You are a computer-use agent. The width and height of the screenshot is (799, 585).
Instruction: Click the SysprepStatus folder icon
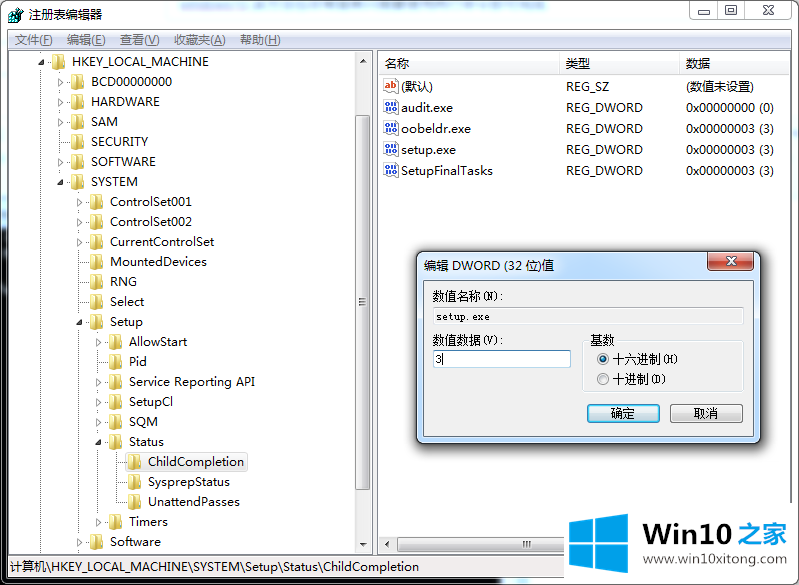pos(134,482)
